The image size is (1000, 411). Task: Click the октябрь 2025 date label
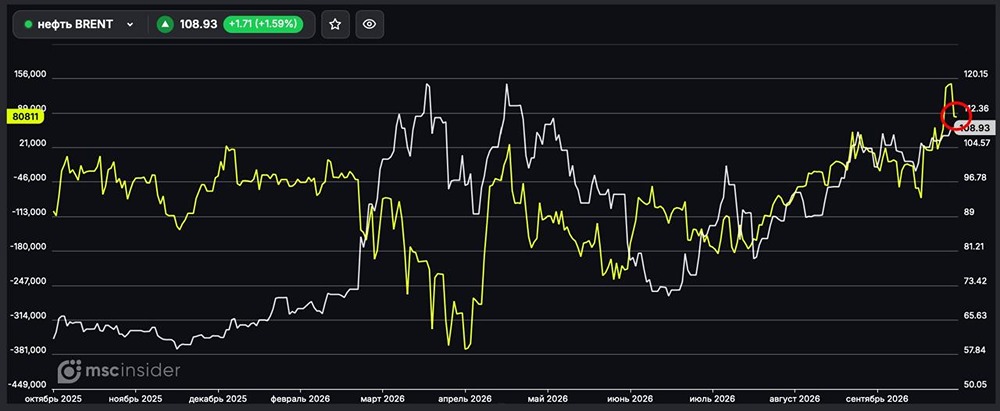[x=52, y=398]
